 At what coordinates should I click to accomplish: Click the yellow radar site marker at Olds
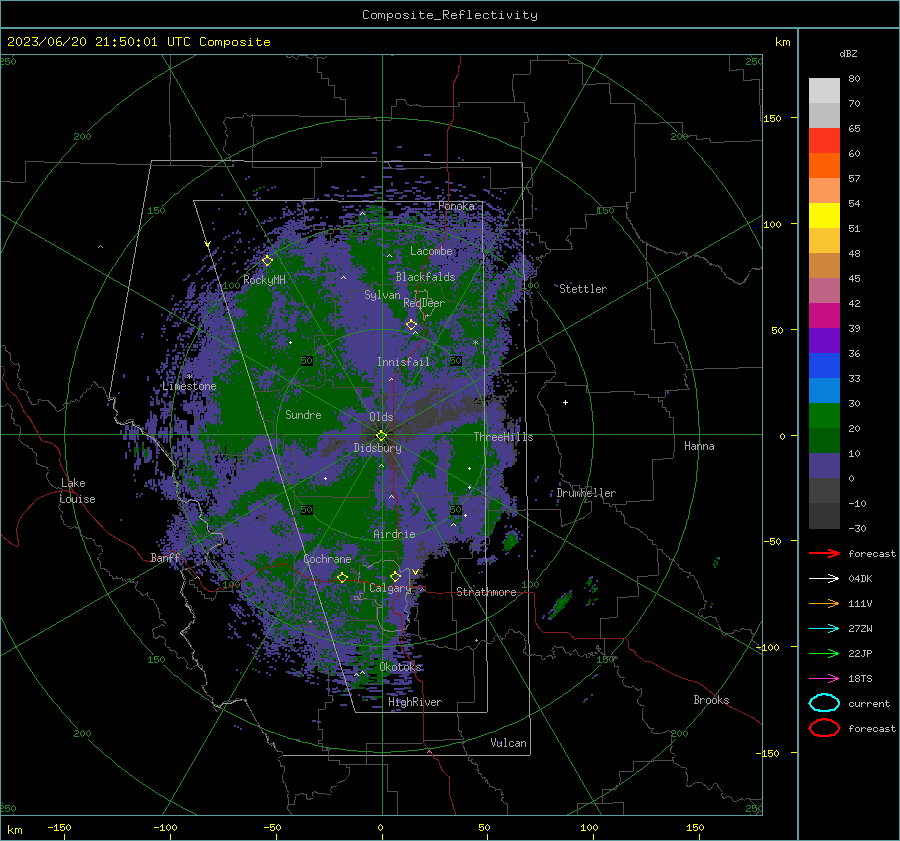click(x=381, y=435)
